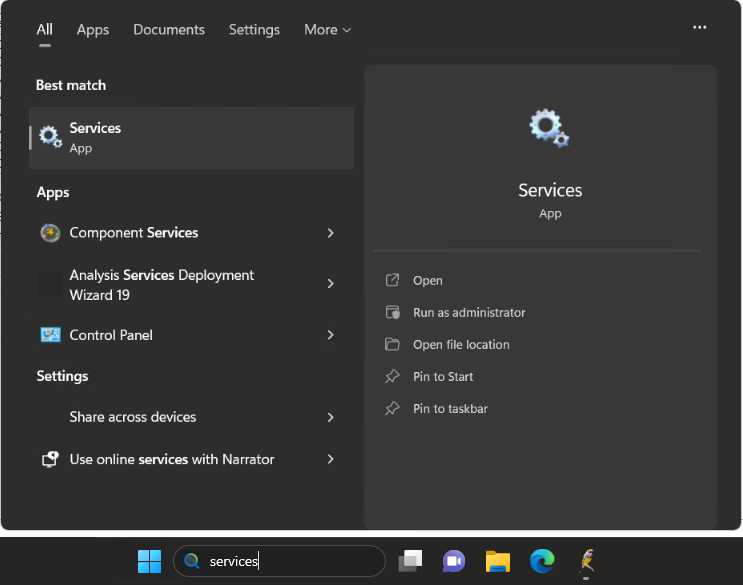Expand Analysis Services Deployment Wizard chevron
Screen dimensions: 743x585
point(330,283)
